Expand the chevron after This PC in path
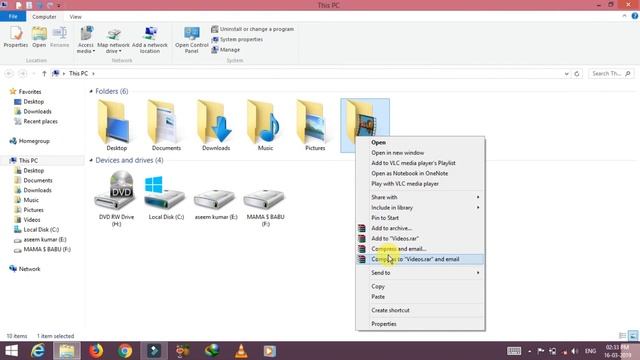 tap(93, 73)
